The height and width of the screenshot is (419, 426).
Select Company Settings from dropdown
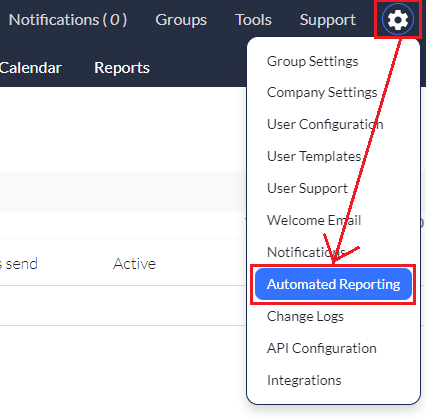coord(322,92)
